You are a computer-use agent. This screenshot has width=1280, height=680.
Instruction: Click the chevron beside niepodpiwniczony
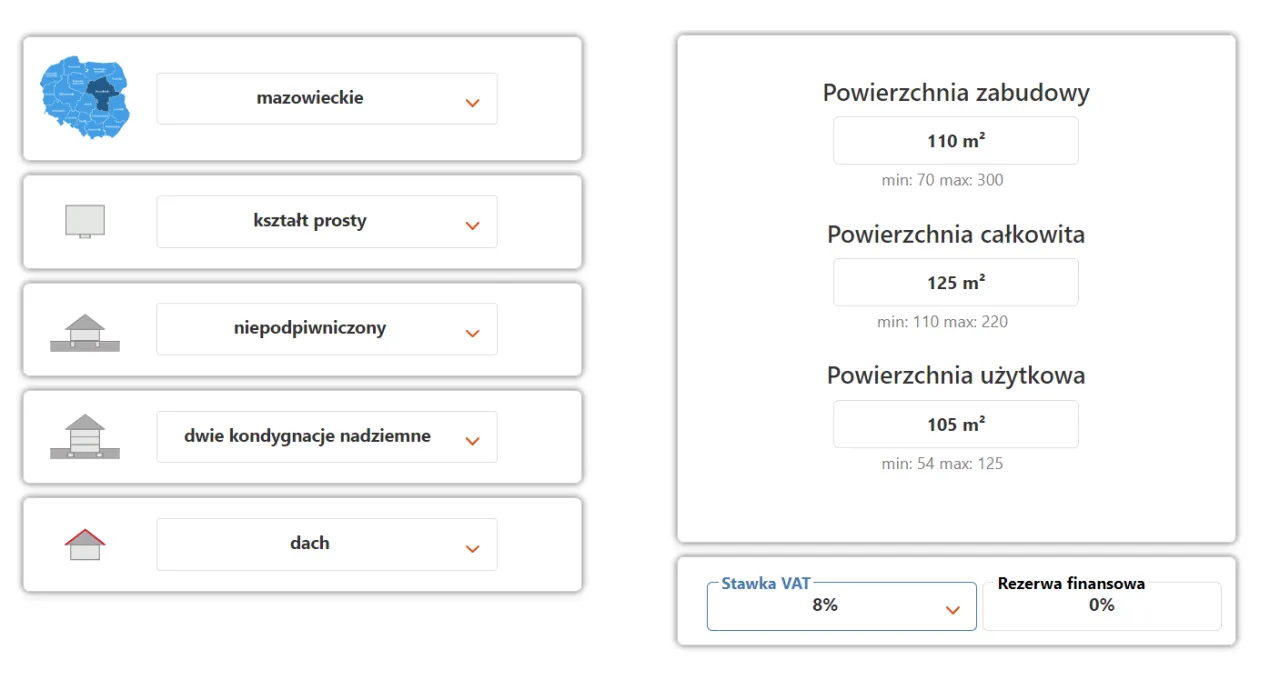[x=473, y=334]
